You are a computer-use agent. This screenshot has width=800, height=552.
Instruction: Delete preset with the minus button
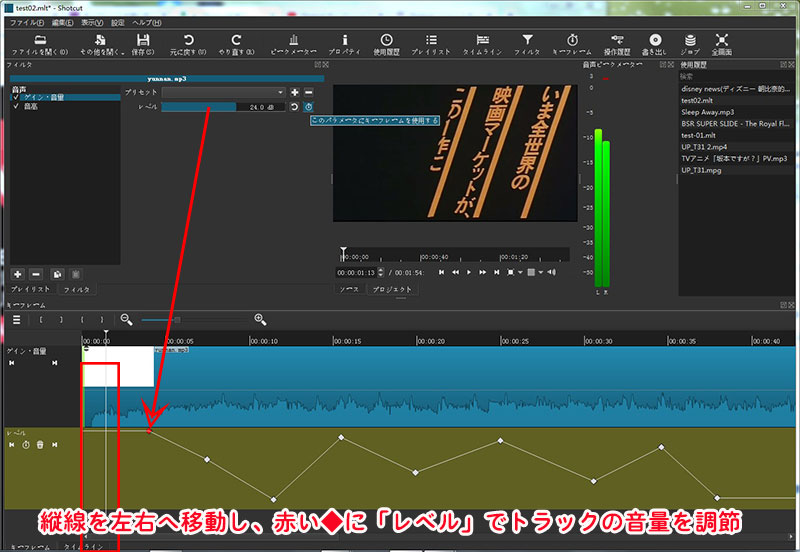click(x=309, y=92)
